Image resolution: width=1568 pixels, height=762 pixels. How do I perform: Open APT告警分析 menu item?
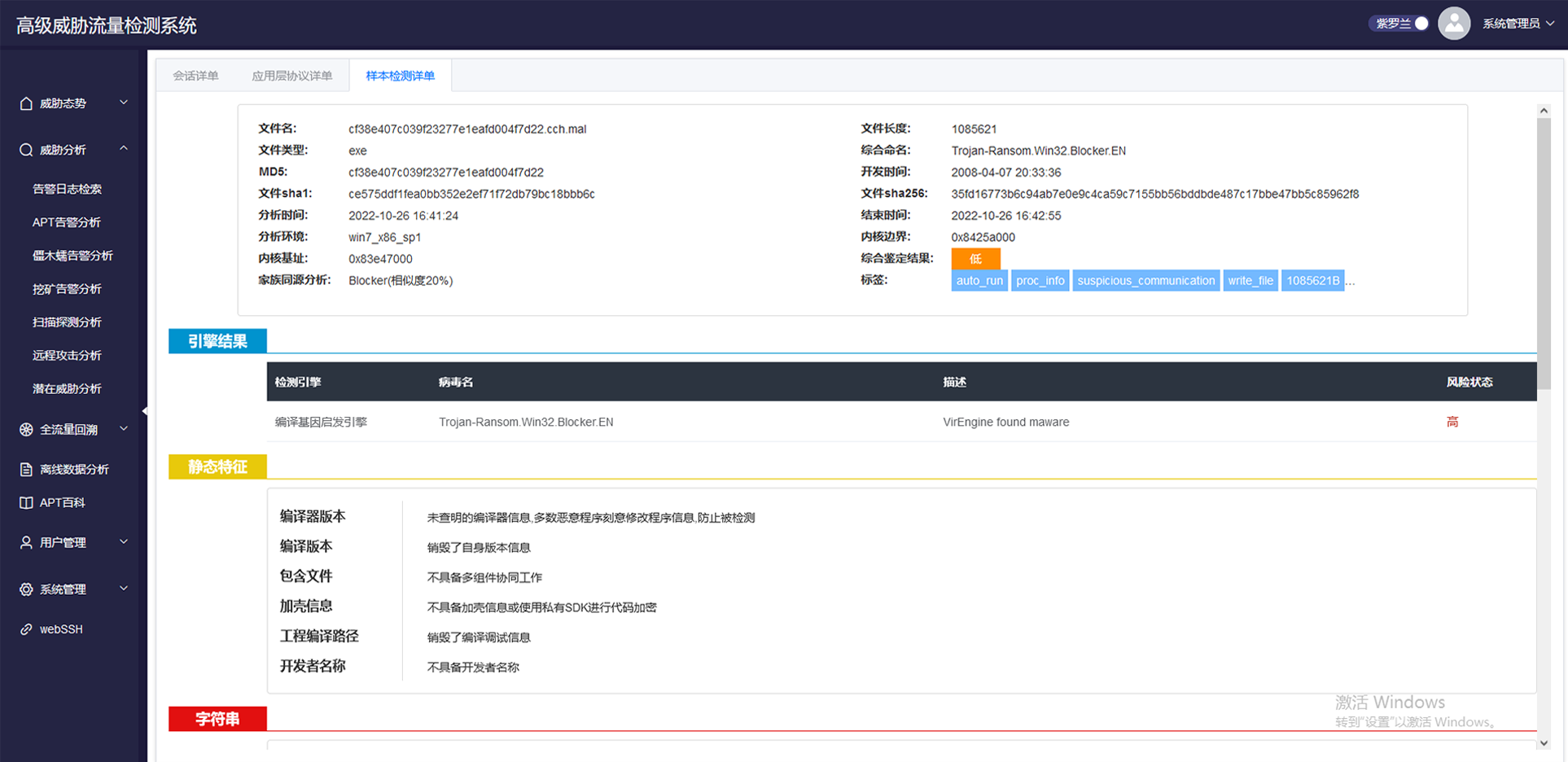coord(67,222)
